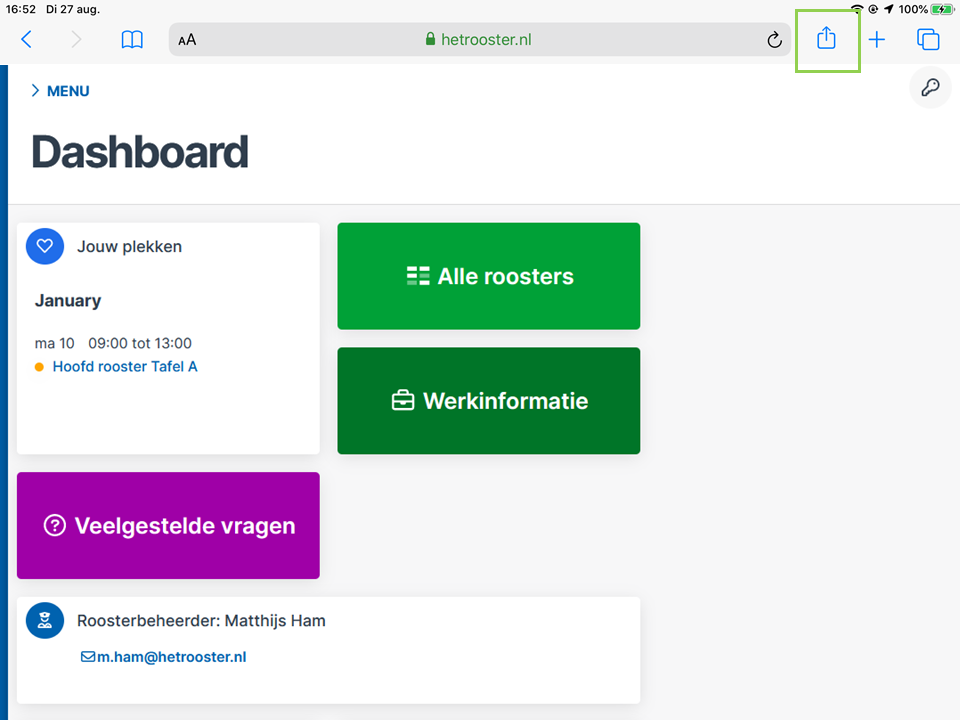Show all open tabs overview
The image size is (960, 720).
click(928, 39)
